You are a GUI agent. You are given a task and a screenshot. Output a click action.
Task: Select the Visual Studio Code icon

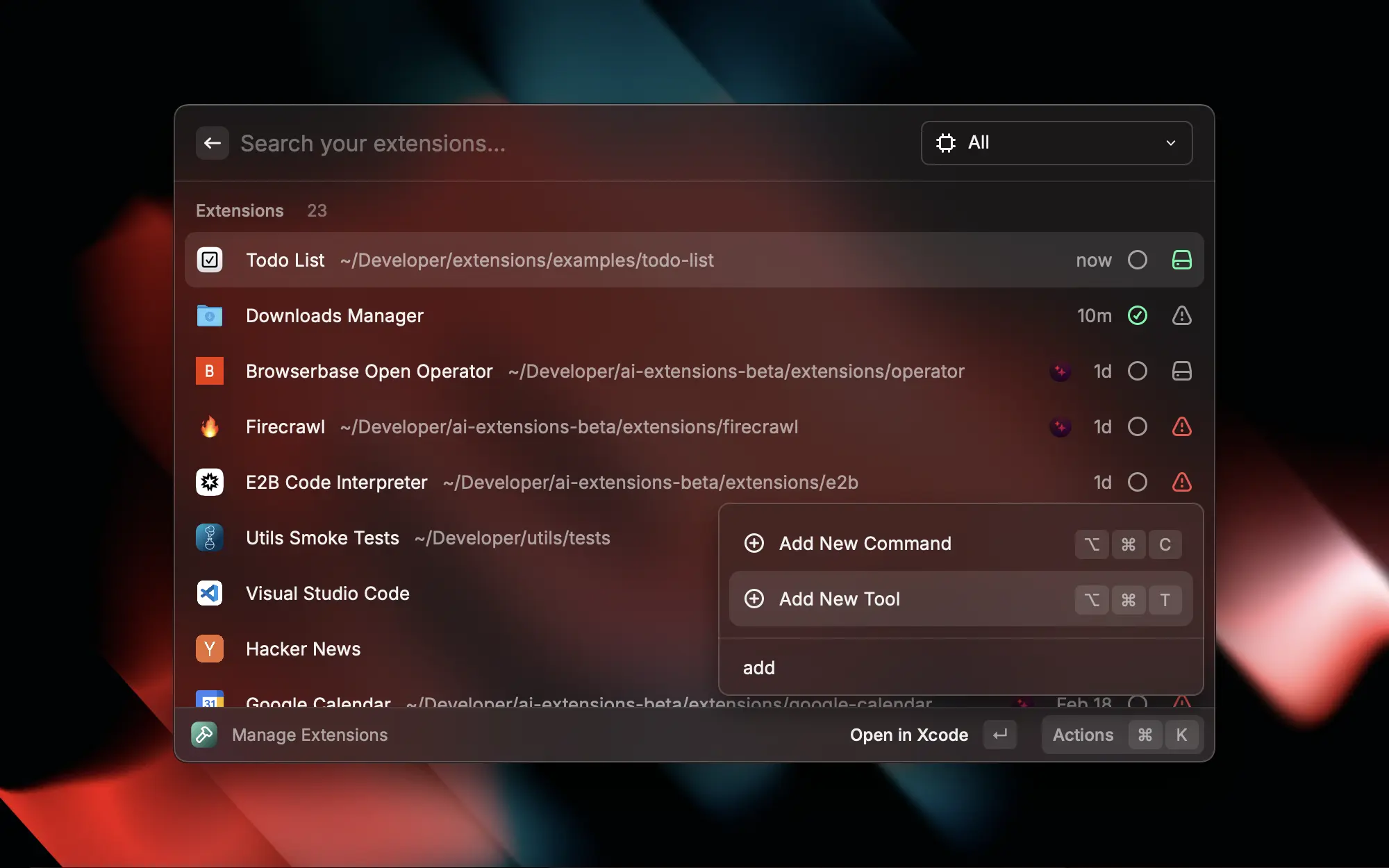[210, 593]
